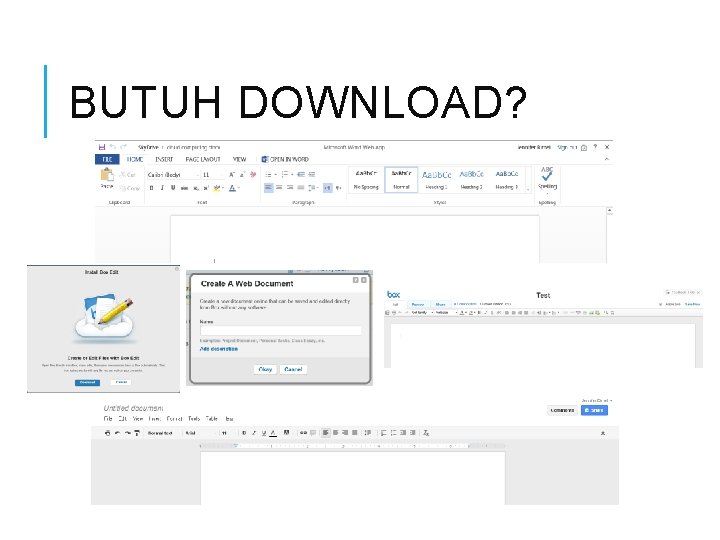Select the No Spacing style
Image resolution: width=720 pixels, height=540 pixels.
click(x=366, y=180)
